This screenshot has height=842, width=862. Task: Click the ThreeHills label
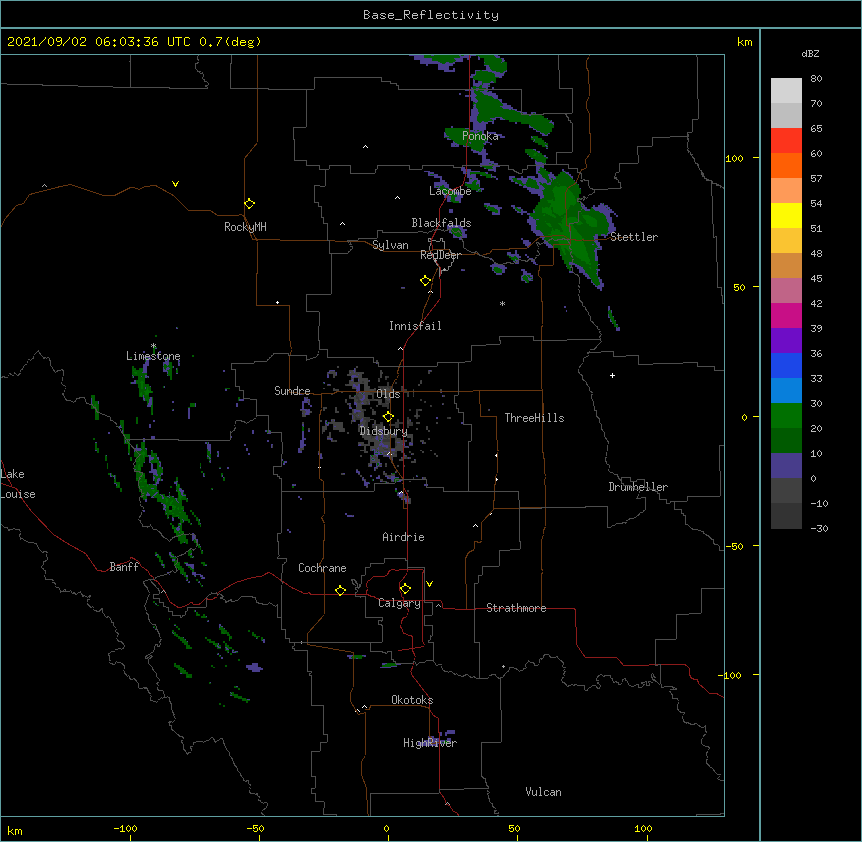(534, 418)
